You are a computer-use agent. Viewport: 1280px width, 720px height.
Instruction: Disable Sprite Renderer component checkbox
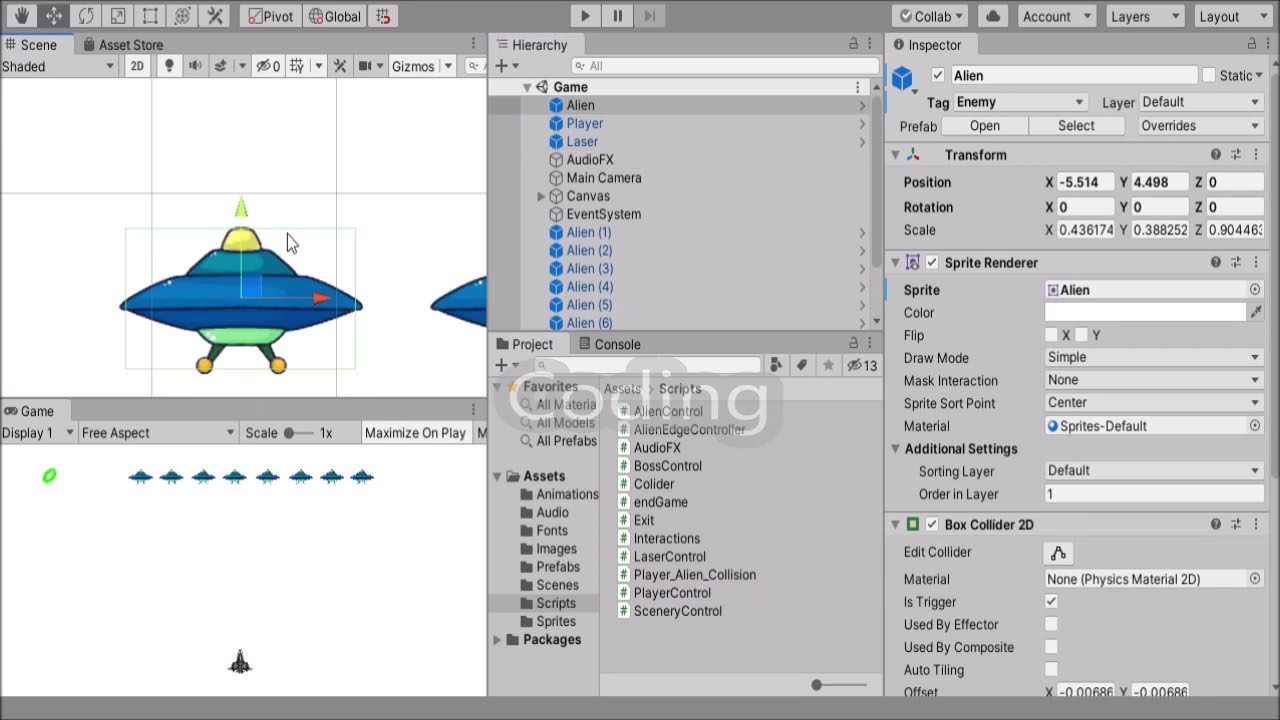point(932,263)
